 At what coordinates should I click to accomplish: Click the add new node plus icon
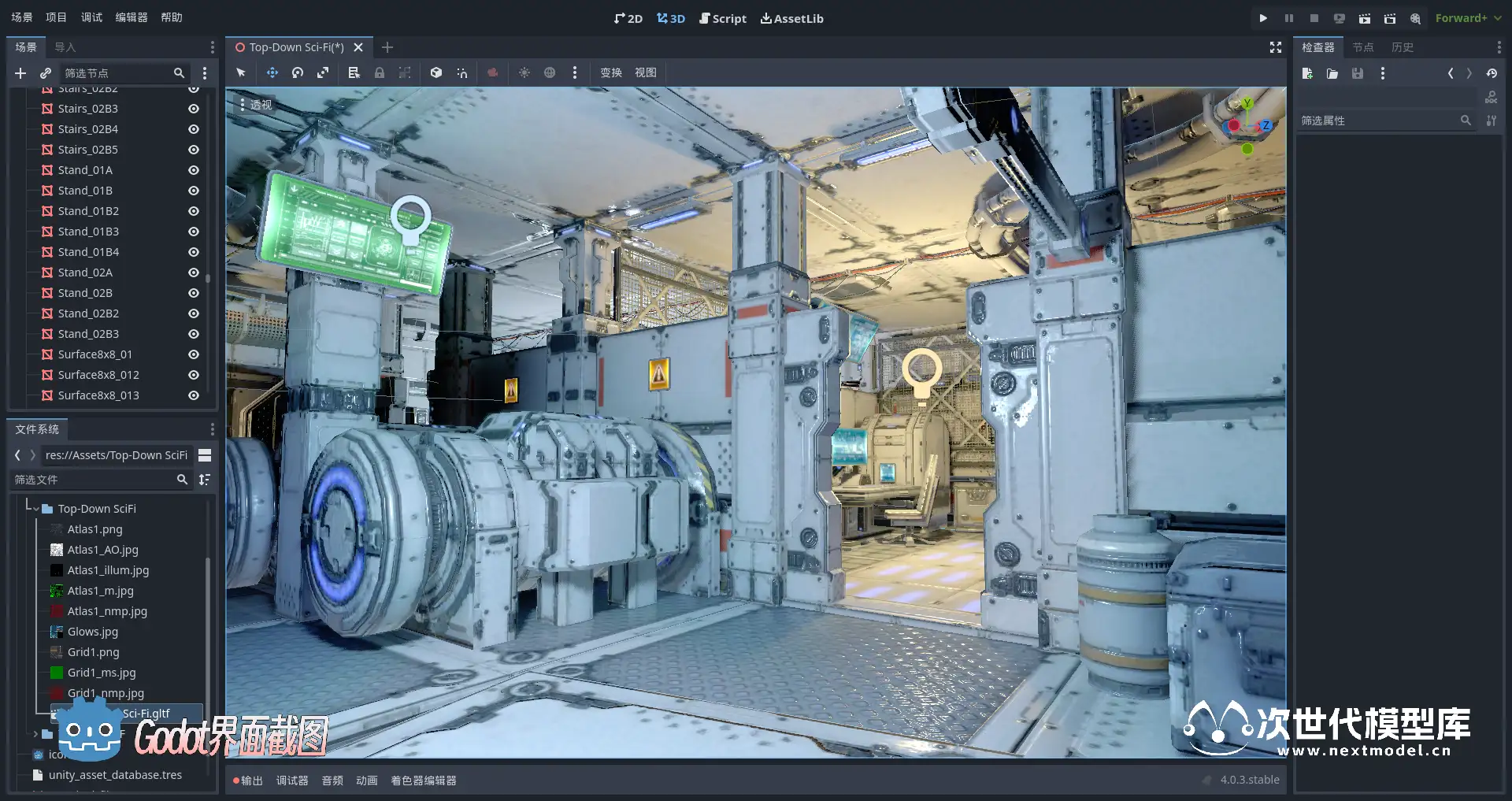(x=20, y=73)
